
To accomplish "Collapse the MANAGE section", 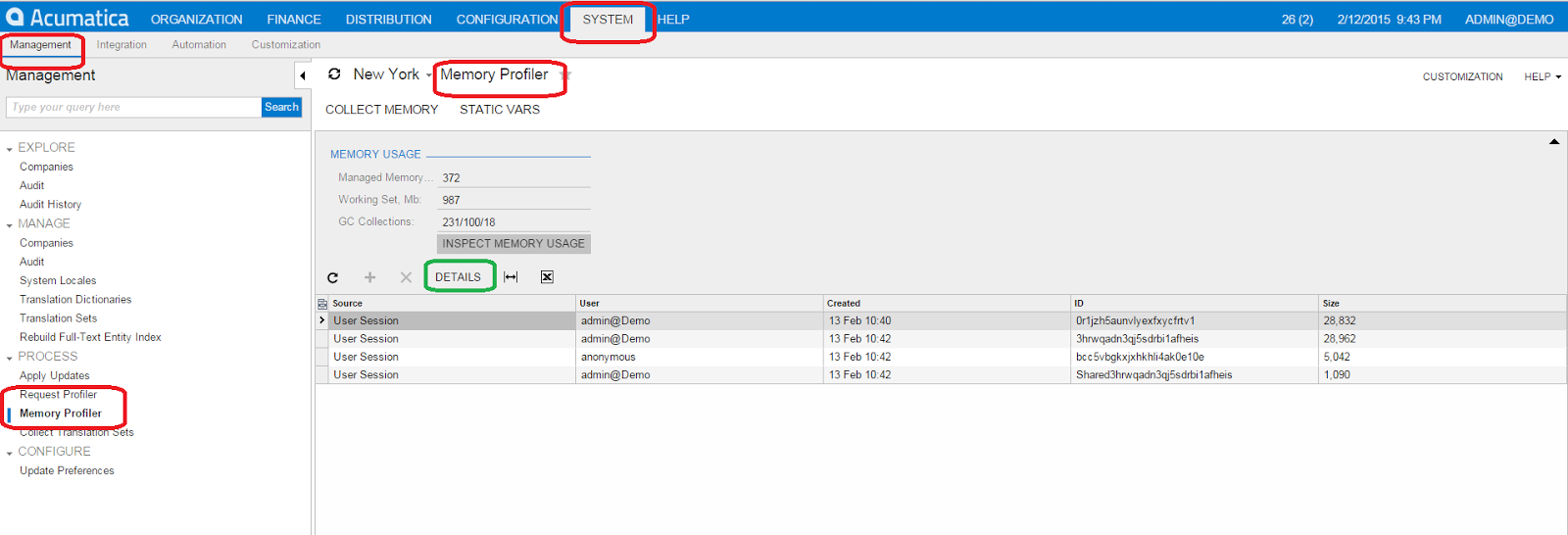I will pyautogui.click(x=10, y=225).
